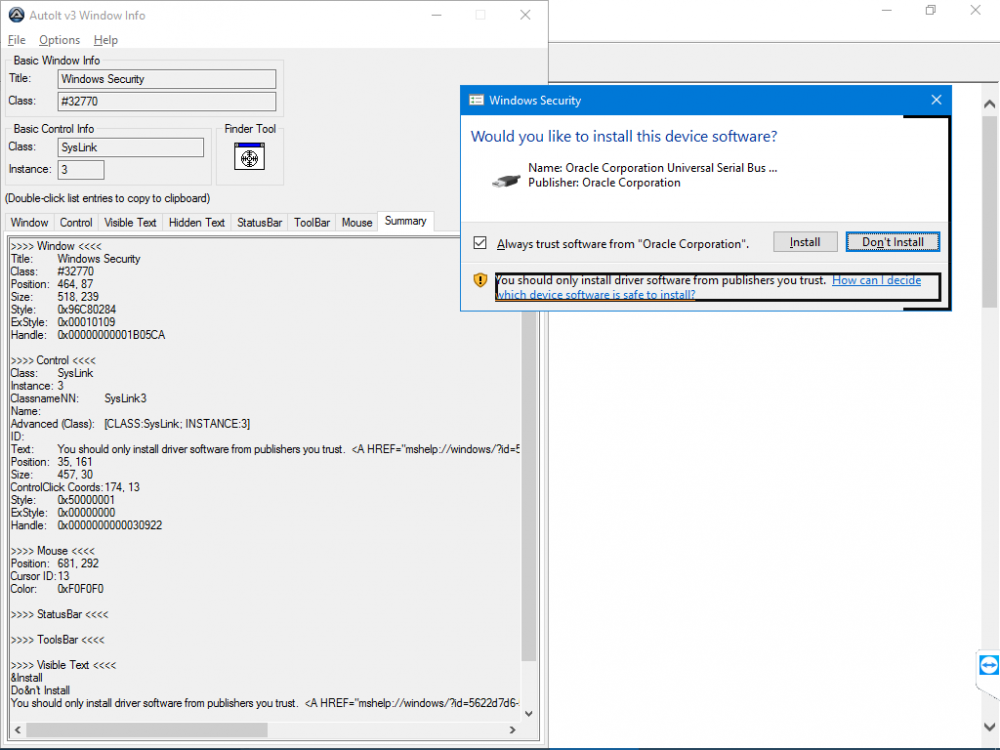Click the summary list horizontal scrollbar thumb
This screenshot has width=1000, height=750.
coord(147,730)
